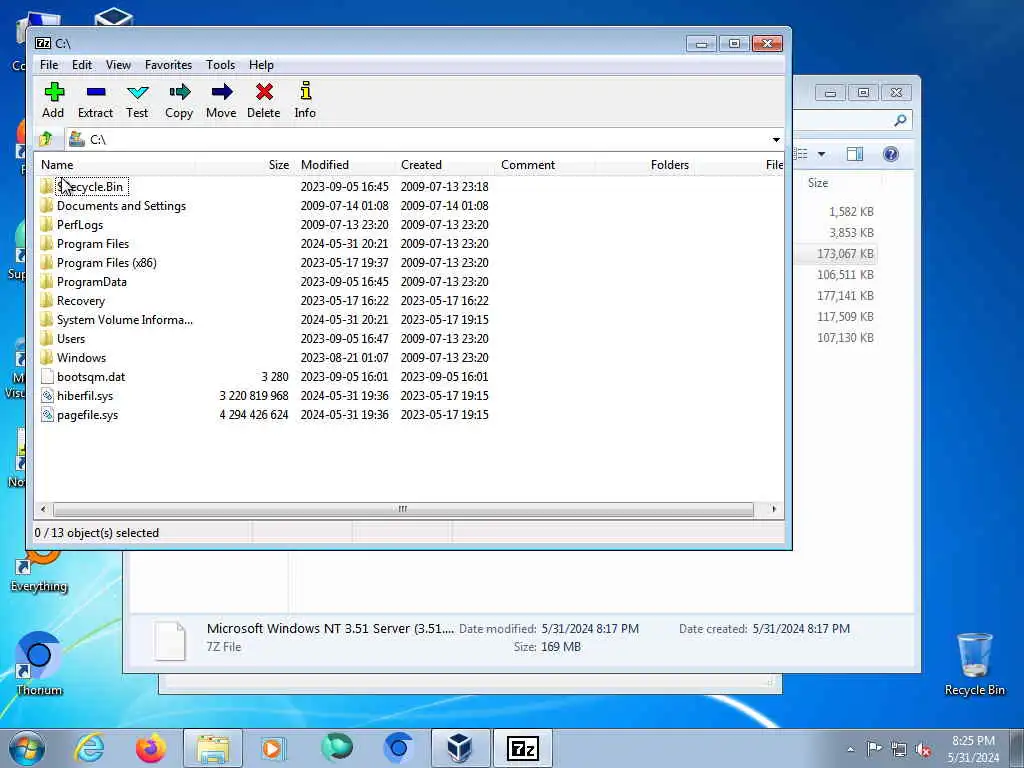Toggle the preview pane icon in Explorer
The width and height of the screenshot is (1024, 768).
(x=855, y=154)
